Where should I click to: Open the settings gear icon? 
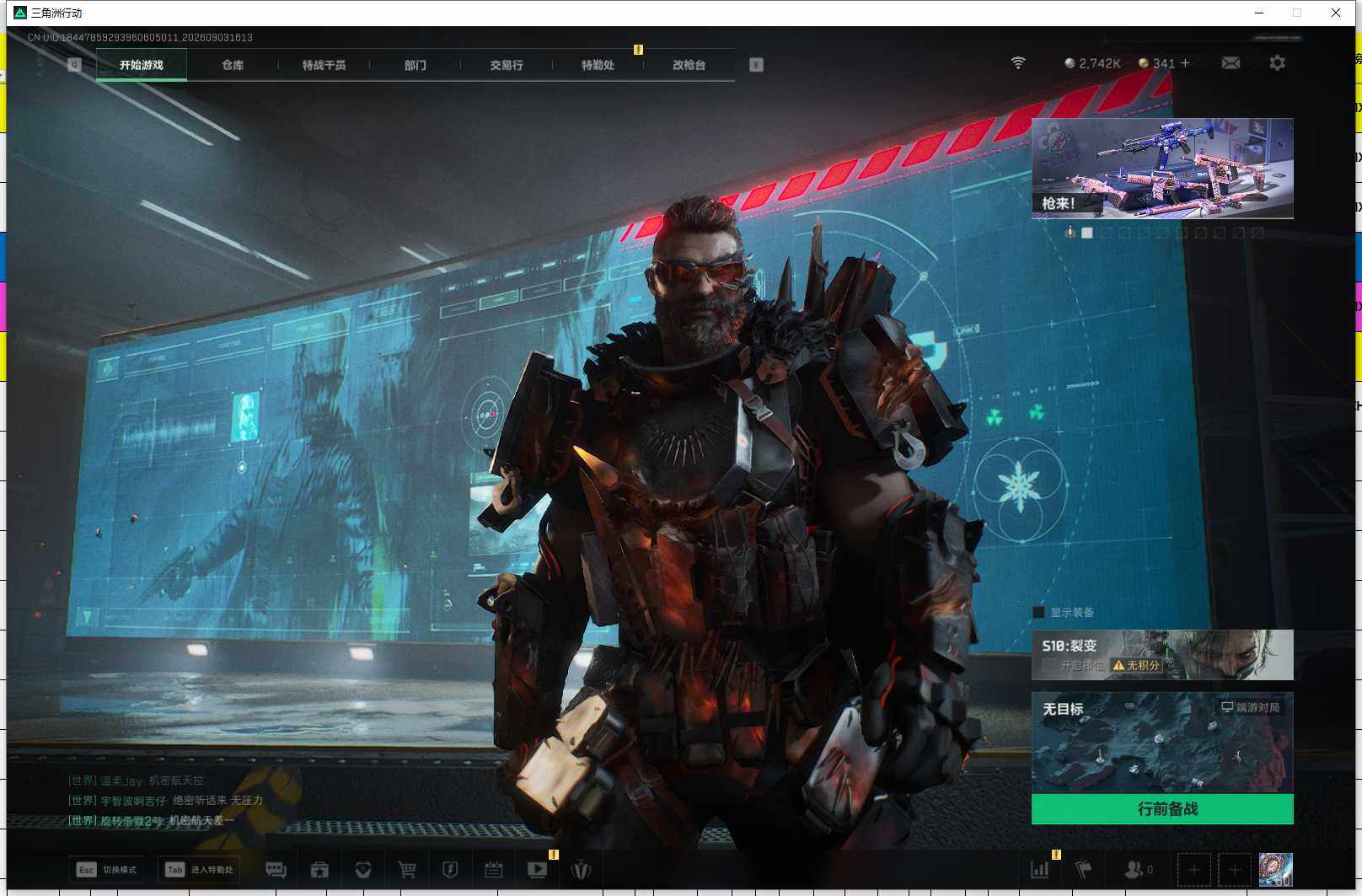pyautogui.click(x=1277, y=63)
